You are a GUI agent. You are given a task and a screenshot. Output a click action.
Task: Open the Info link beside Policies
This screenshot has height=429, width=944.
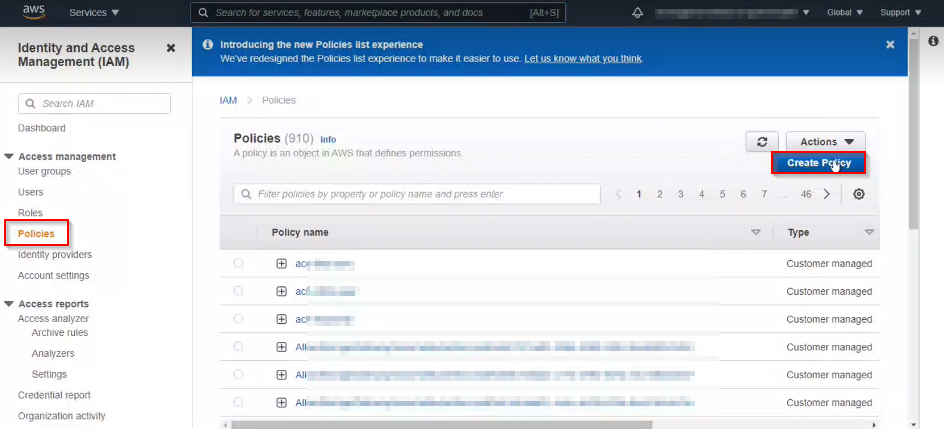[328, 140]
